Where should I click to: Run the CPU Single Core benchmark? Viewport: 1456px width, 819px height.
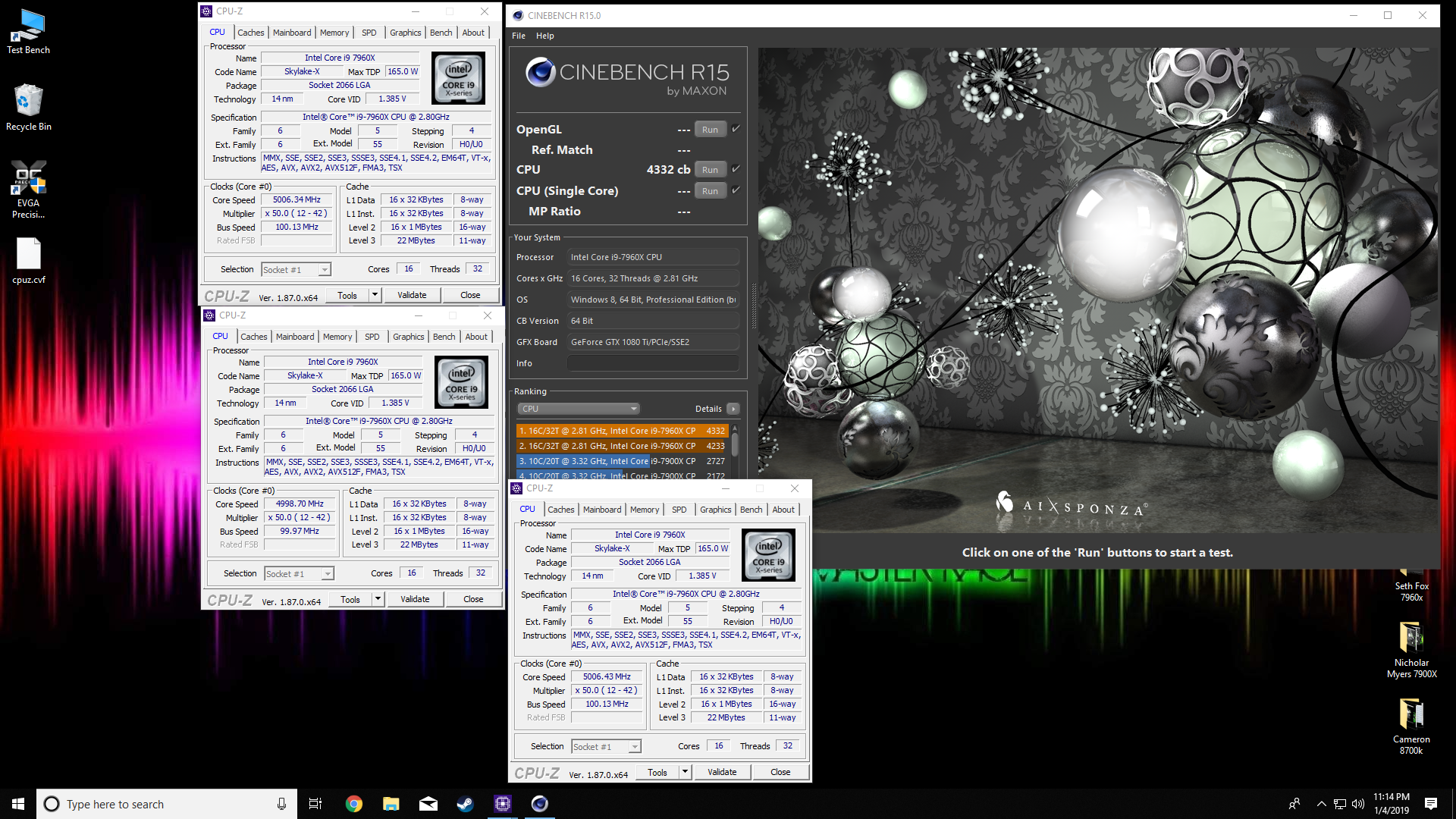coord(710,191)
